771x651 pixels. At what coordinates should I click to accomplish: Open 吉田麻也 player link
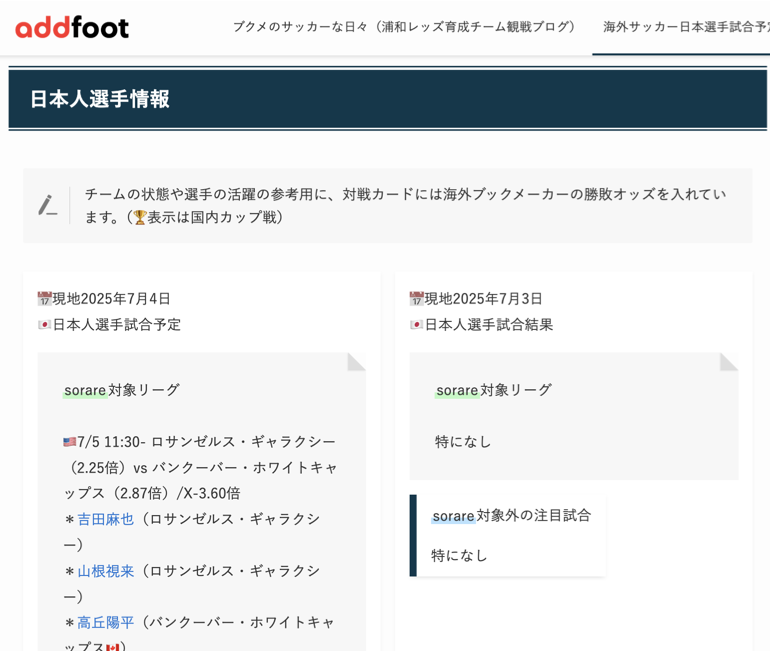tap(106, 519)
